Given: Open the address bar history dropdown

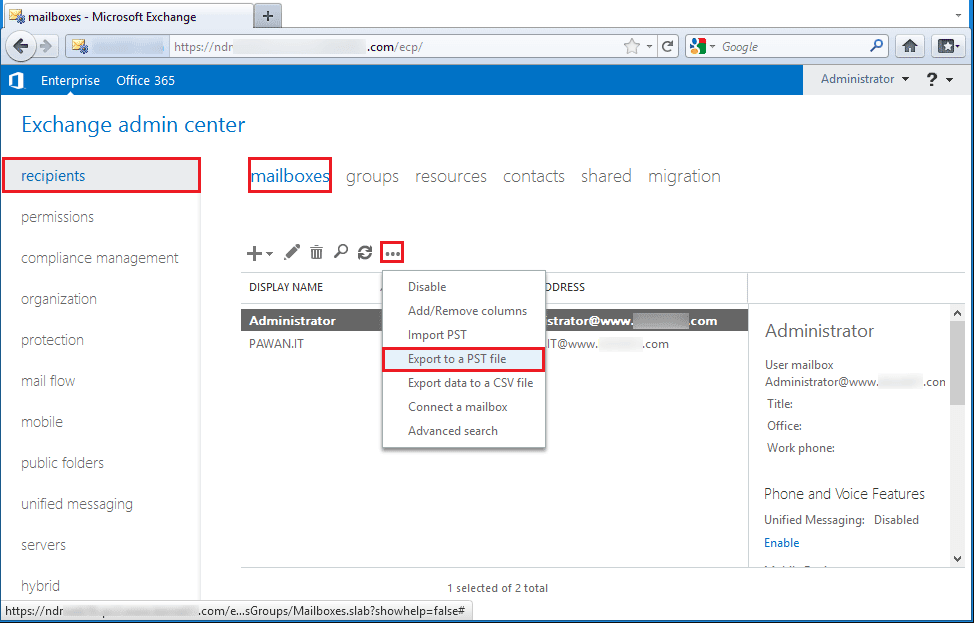Looking at the screenshot, I should 649,46.
